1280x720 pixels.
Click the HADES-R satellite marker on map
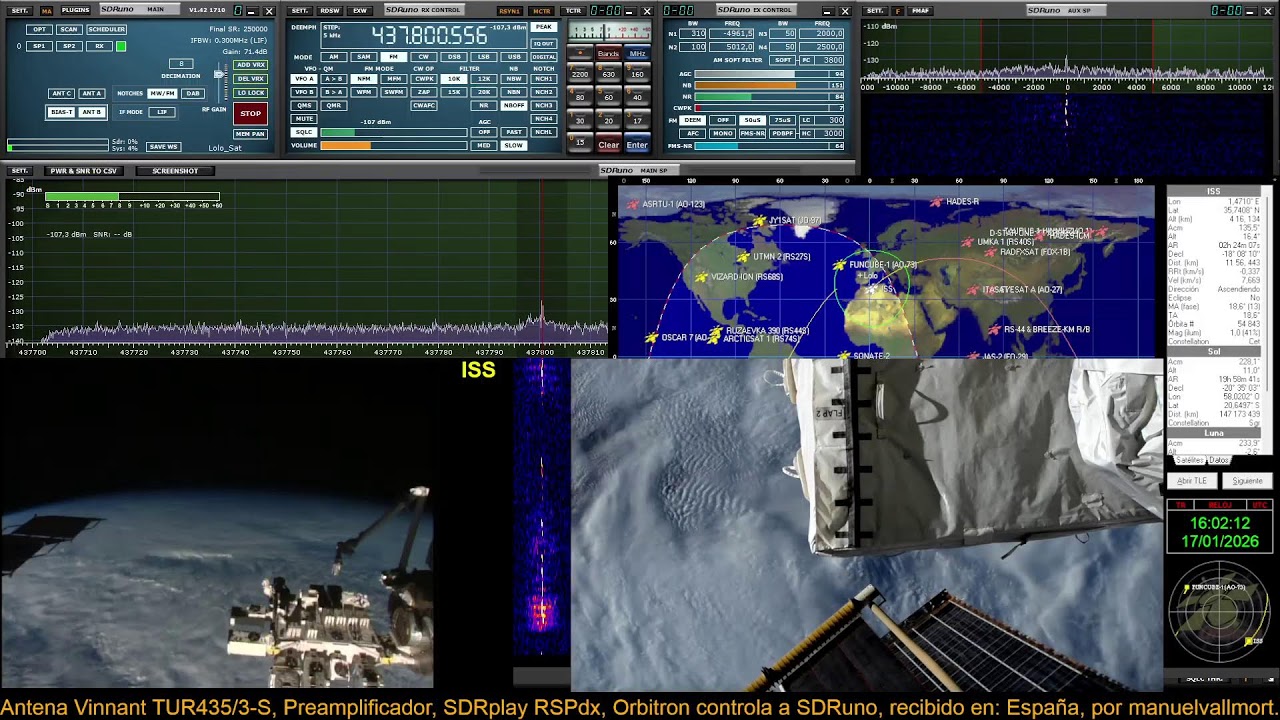(936, 202)
